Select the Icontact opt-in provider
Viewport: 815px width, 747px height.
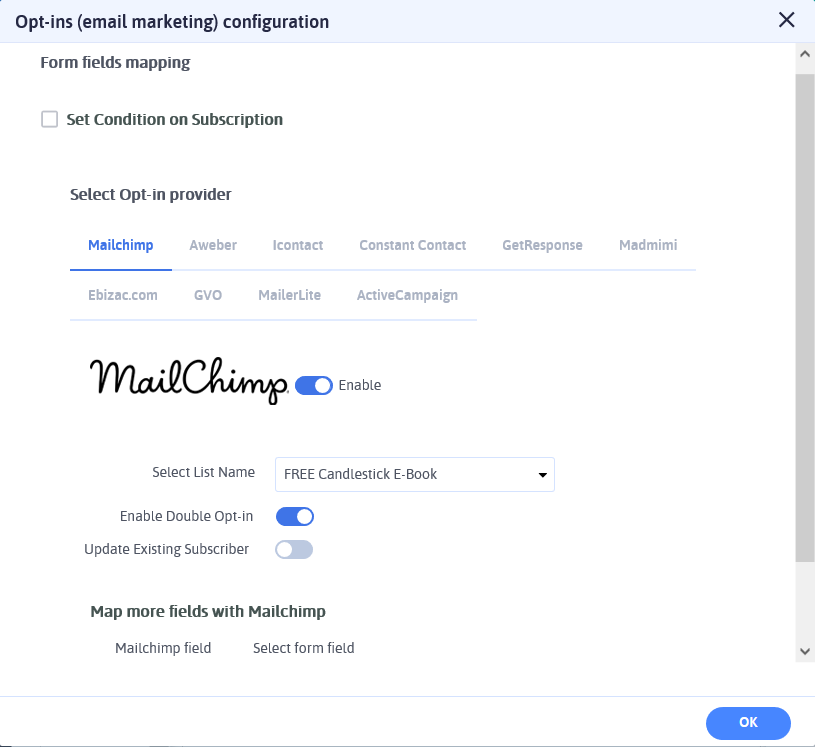(x=297, y=245)
